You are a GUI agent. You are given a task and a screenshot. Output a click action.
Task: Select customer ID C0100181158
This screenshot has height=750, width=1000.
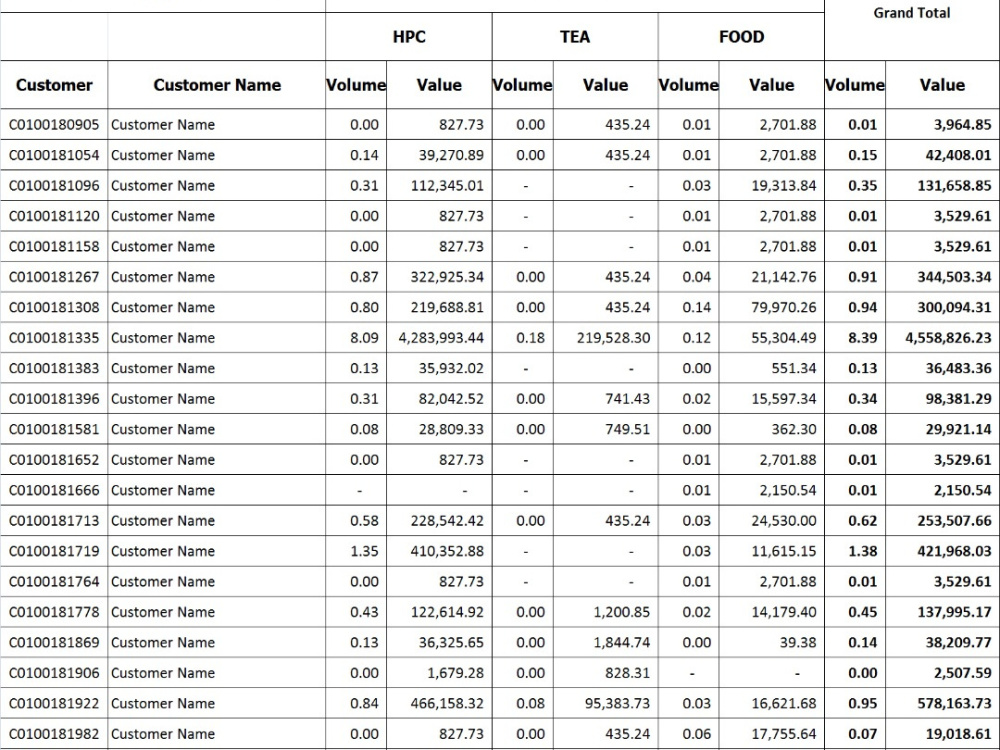[x=54, y=247]
